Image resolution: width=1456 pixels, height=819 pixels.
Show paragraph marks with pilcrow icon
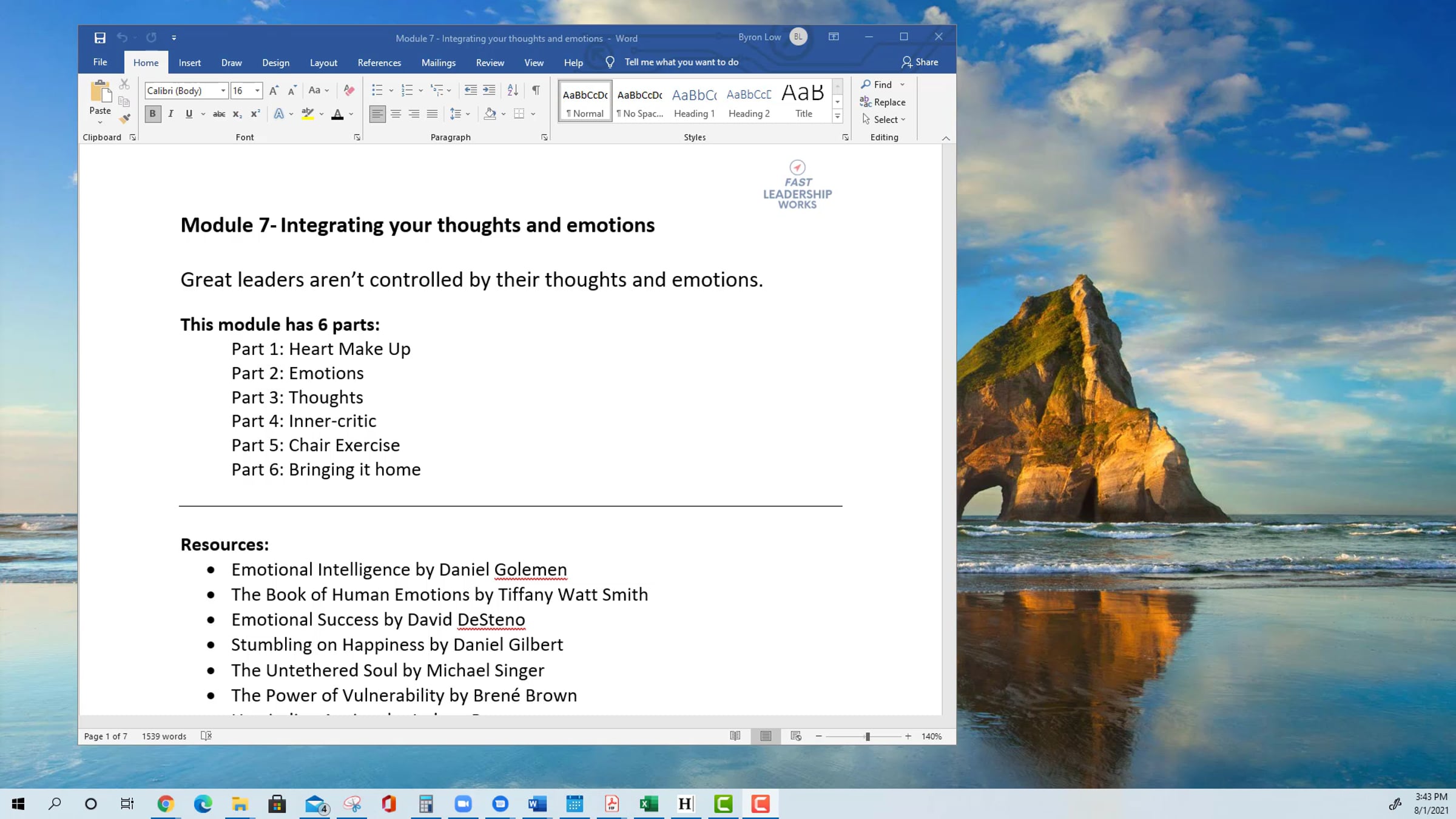point(536,90)
